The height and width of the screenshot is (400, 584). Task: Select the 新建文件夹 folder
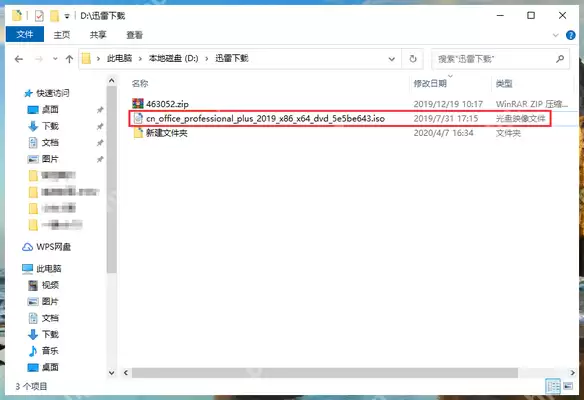(x=166, y=133)
